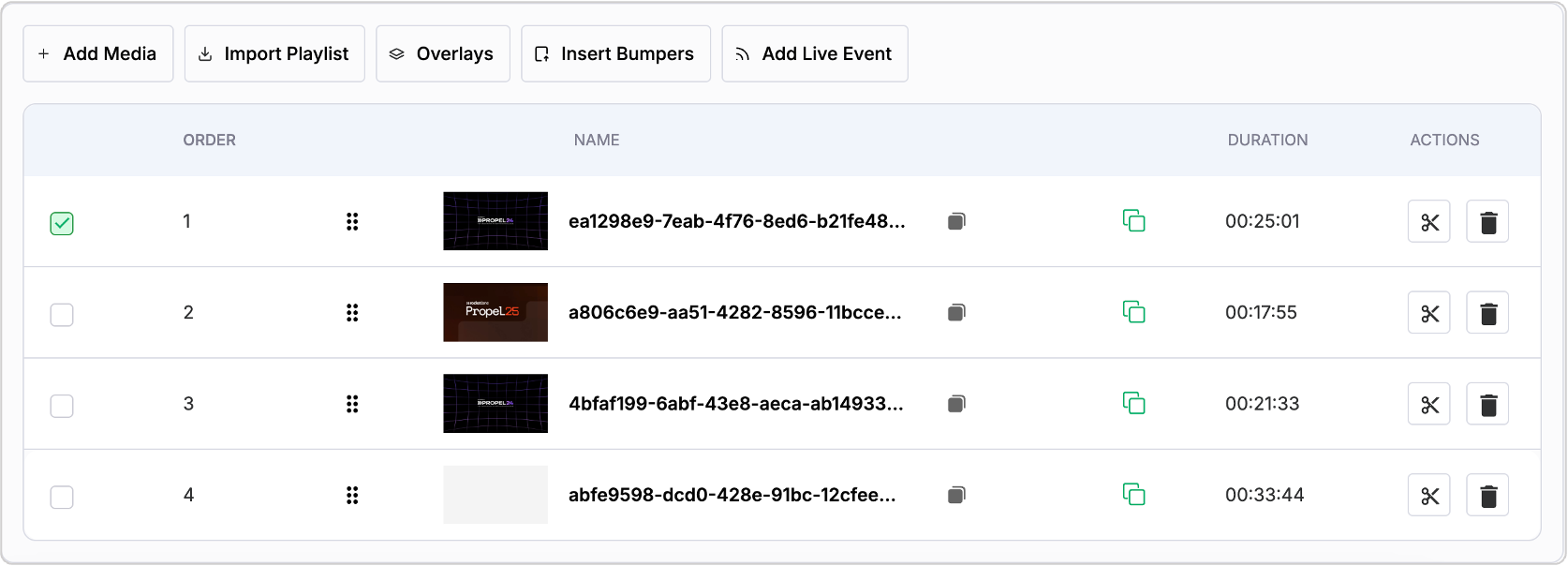The height and width of the screenshot is (566, 1568).
Task: Check the checkbox for row 3
Action: click(x=62, y=405)
